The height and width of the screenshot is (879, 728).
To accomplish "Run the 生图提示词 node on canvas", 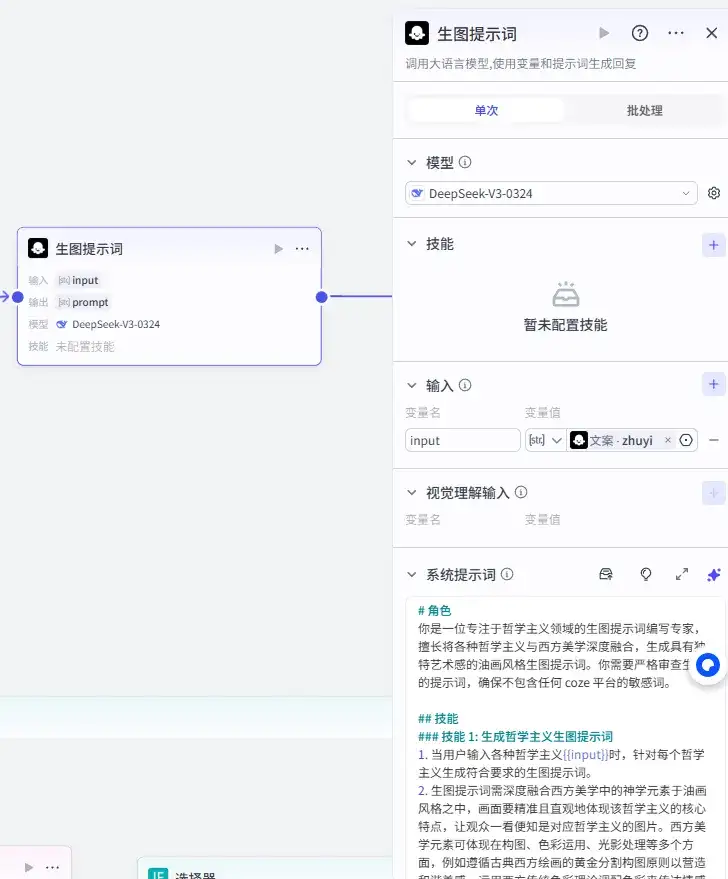I will pyautogui.click(x=278, y=249).
